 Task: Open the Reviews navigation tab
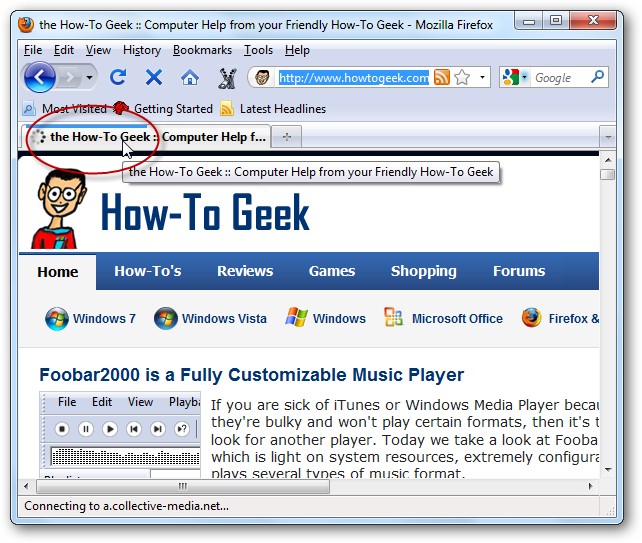click(x=245, y=271)
